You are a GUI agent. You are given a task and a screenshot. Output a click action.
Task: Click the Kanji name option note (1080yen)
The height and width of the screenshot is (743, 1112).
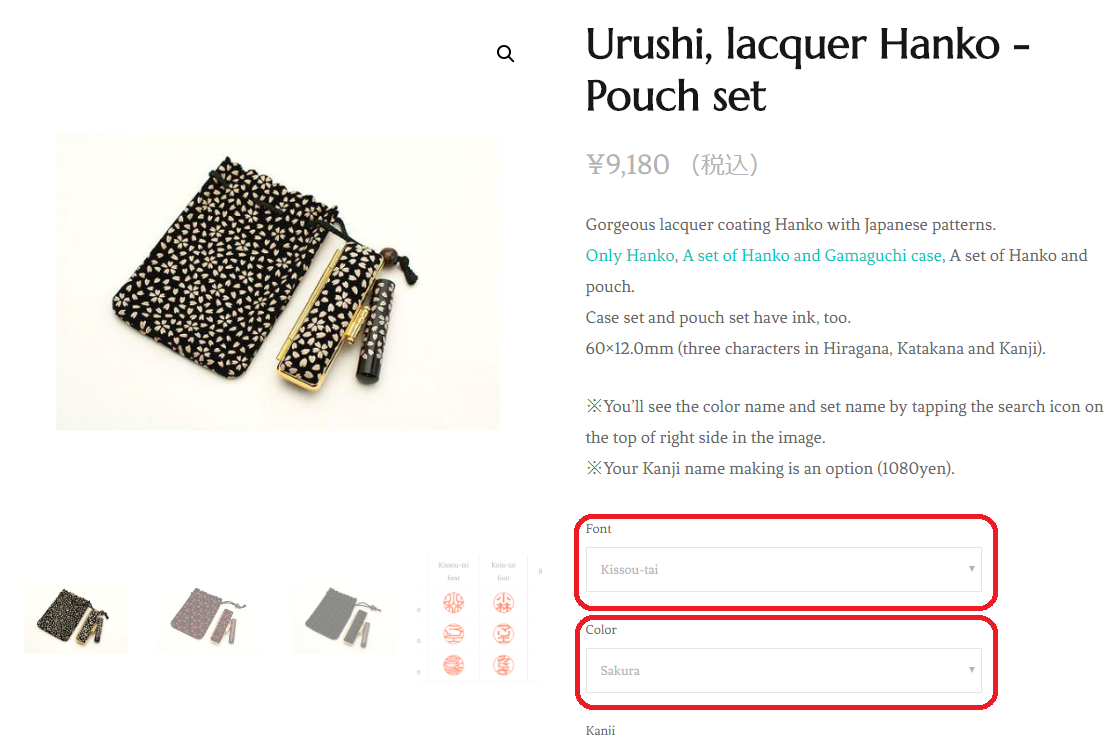(x=770, y=469)
